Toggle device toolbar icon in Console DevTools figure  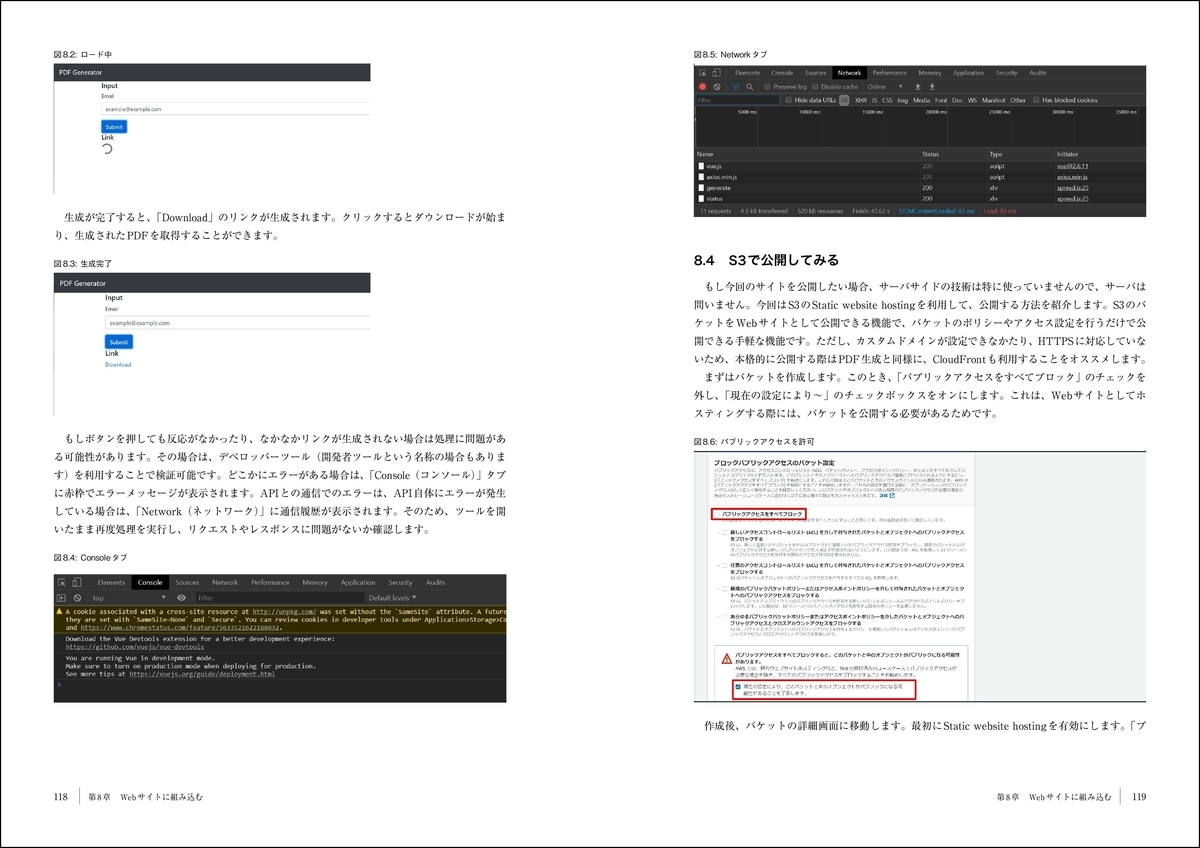[x=76, y=582]
